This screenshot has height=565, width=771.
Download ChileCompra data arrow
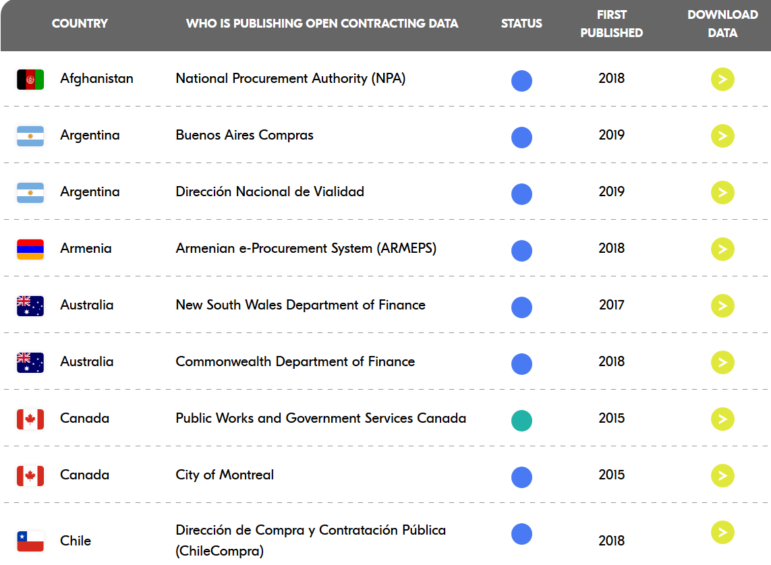(722, 532)
